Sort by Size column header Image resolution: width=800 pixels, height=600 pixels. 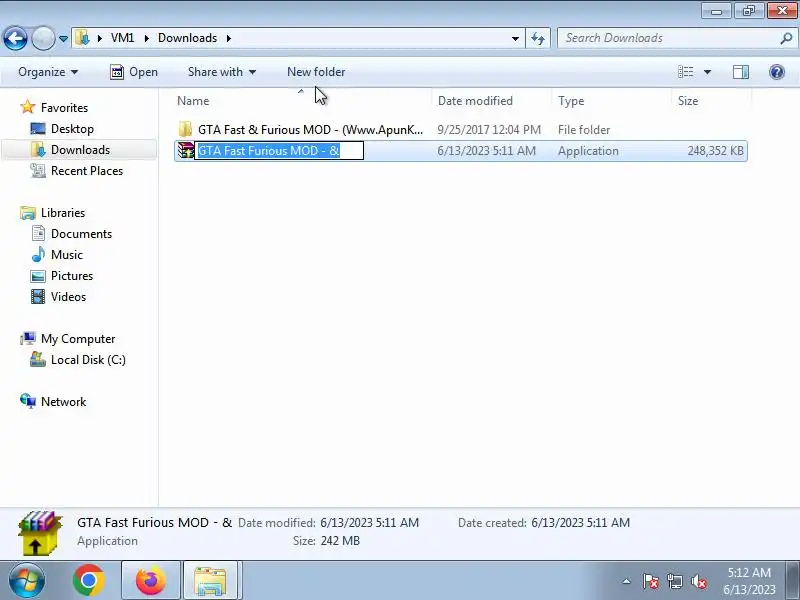[688, 101]
